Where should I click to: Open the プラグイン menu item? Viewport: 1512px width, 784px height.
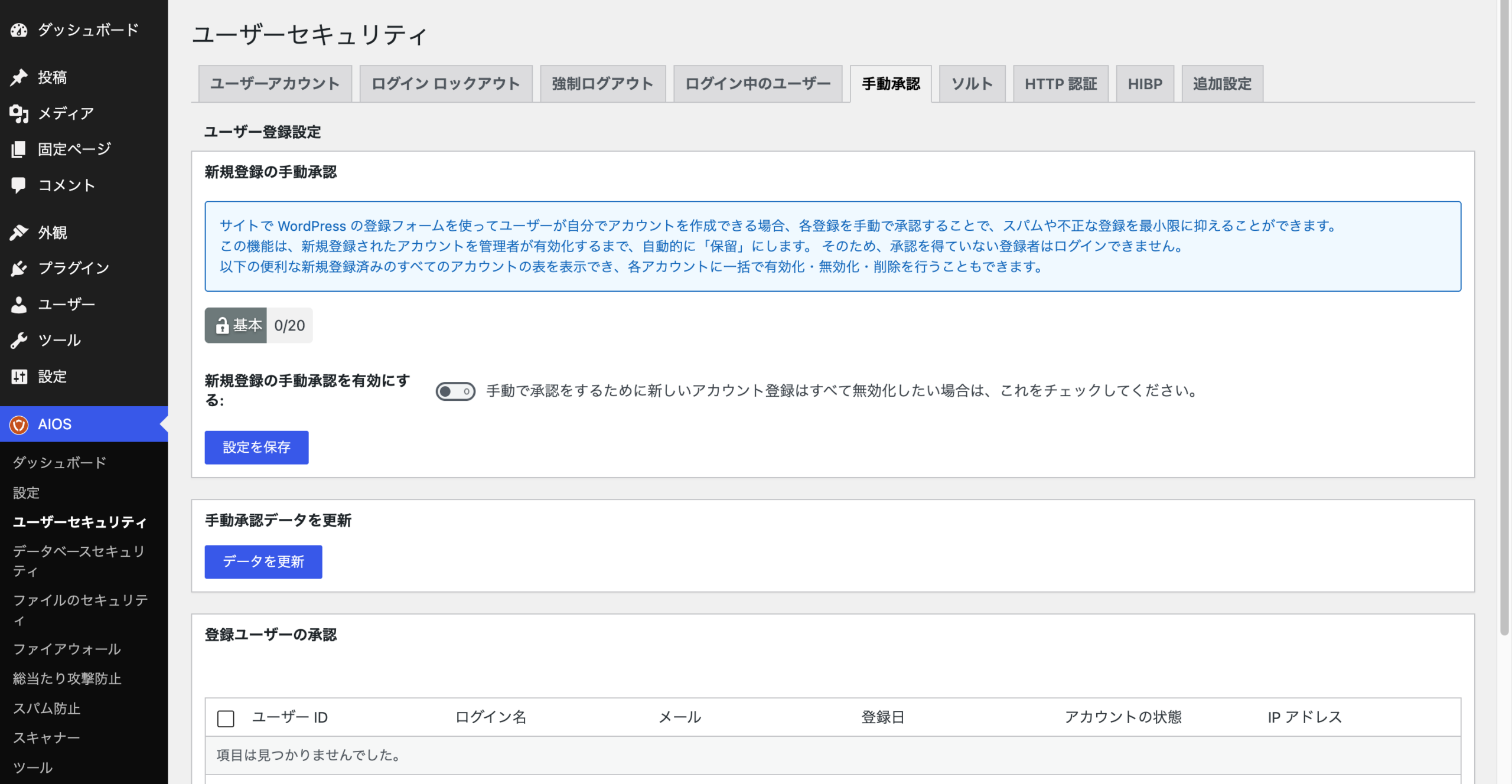pyautogui.click(x=84, y=269)
